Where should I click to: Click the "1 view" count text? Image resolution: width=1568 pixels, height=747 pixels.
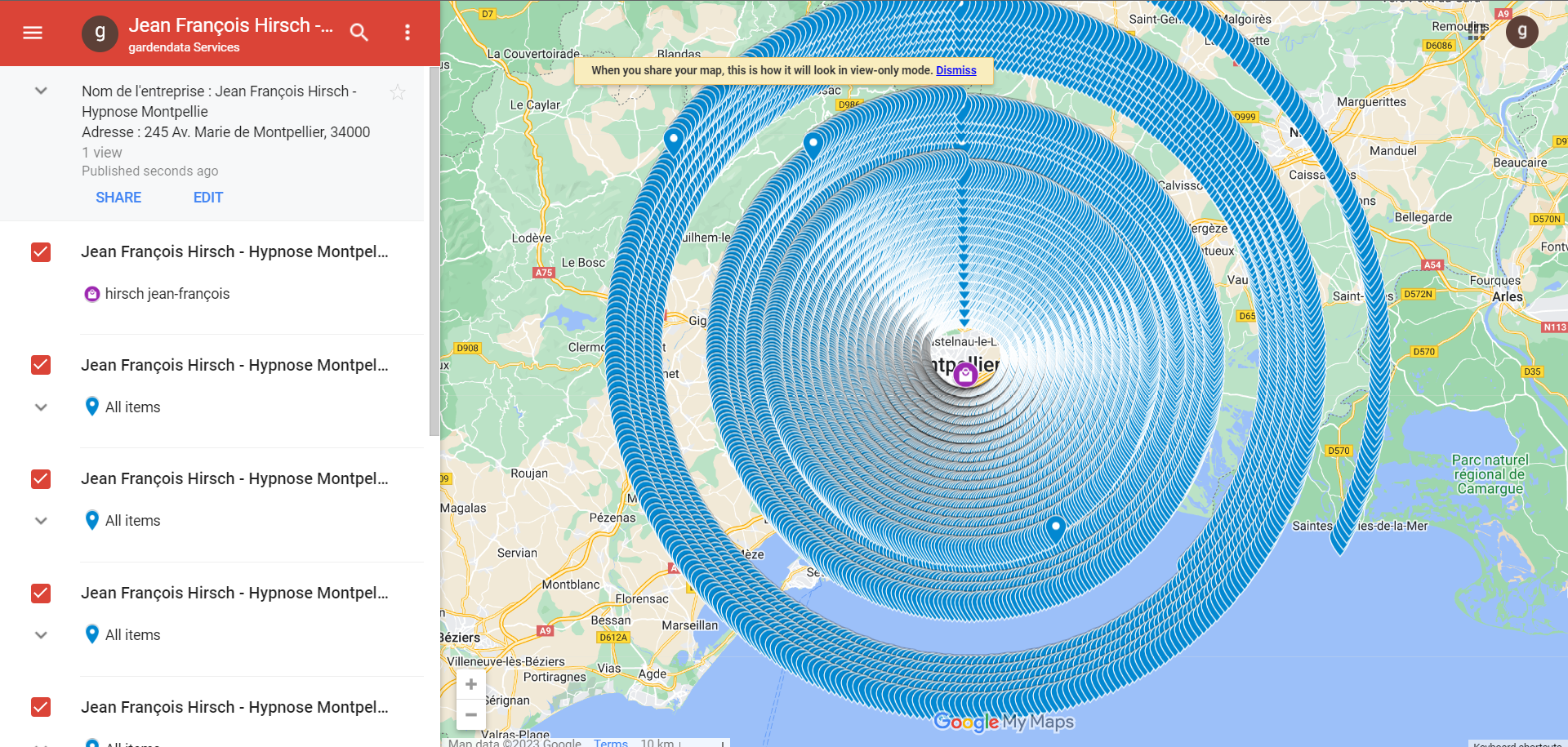coord(102,153)
